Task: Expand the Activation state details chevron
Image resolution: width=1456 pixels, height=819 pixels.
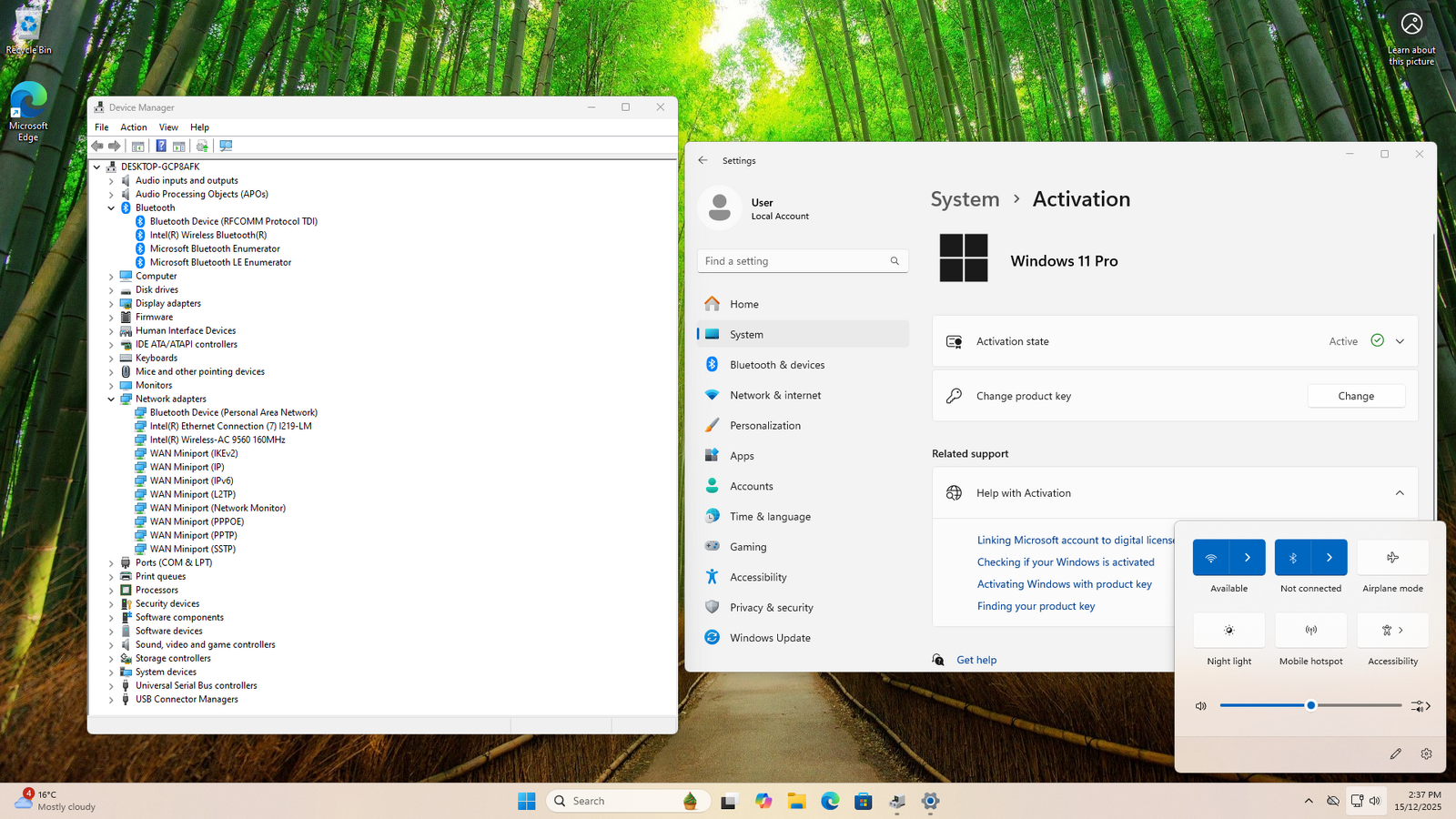Action: [x=1400, y=341]
